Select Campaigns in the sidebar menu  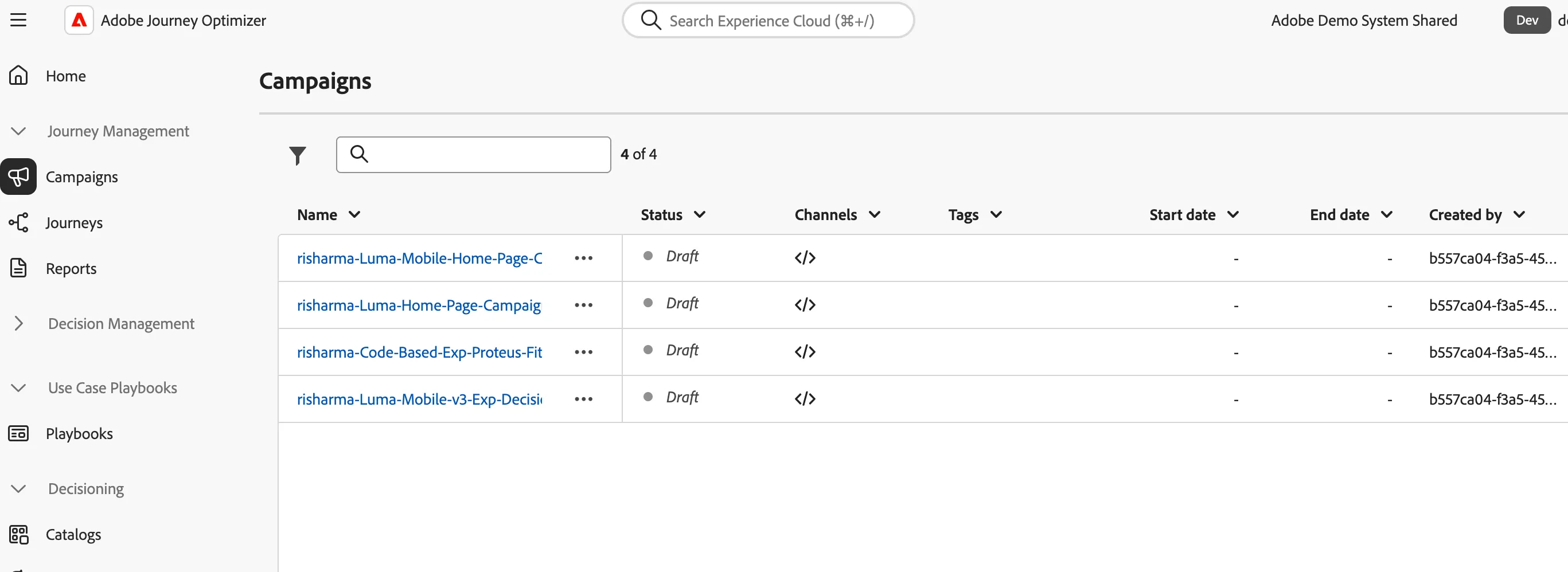tap(81, 177)
